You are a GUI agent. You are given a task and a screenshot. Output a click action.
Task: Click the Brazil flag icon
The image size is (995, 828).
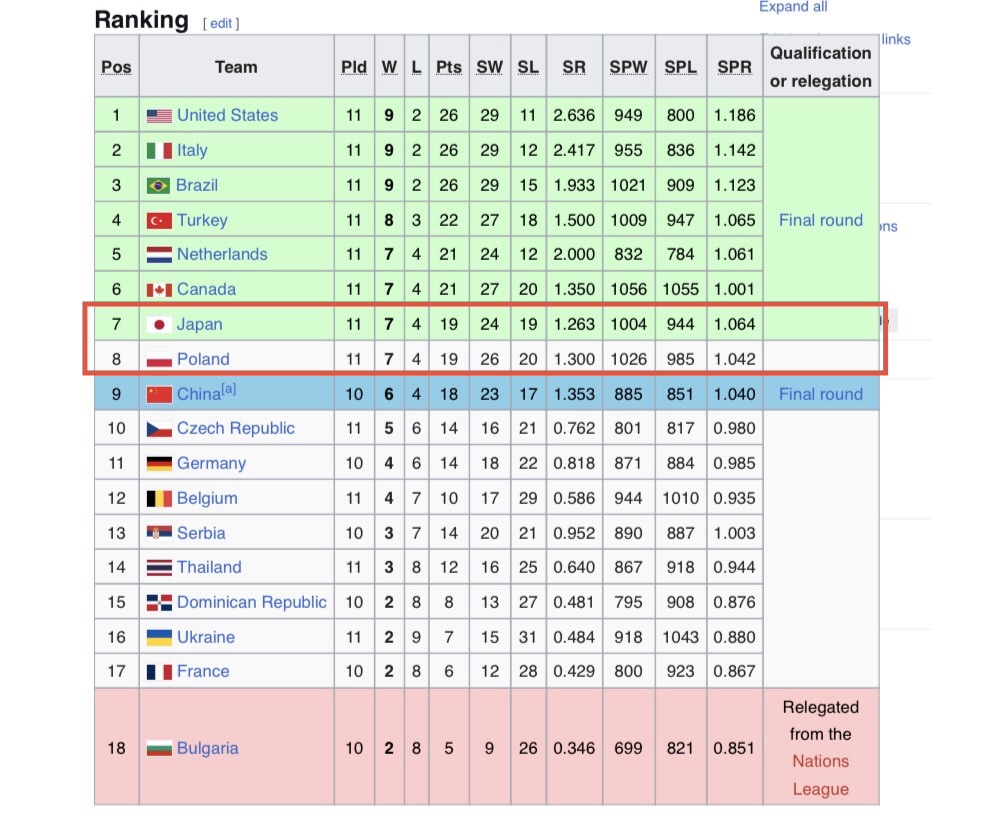[158, 186]
